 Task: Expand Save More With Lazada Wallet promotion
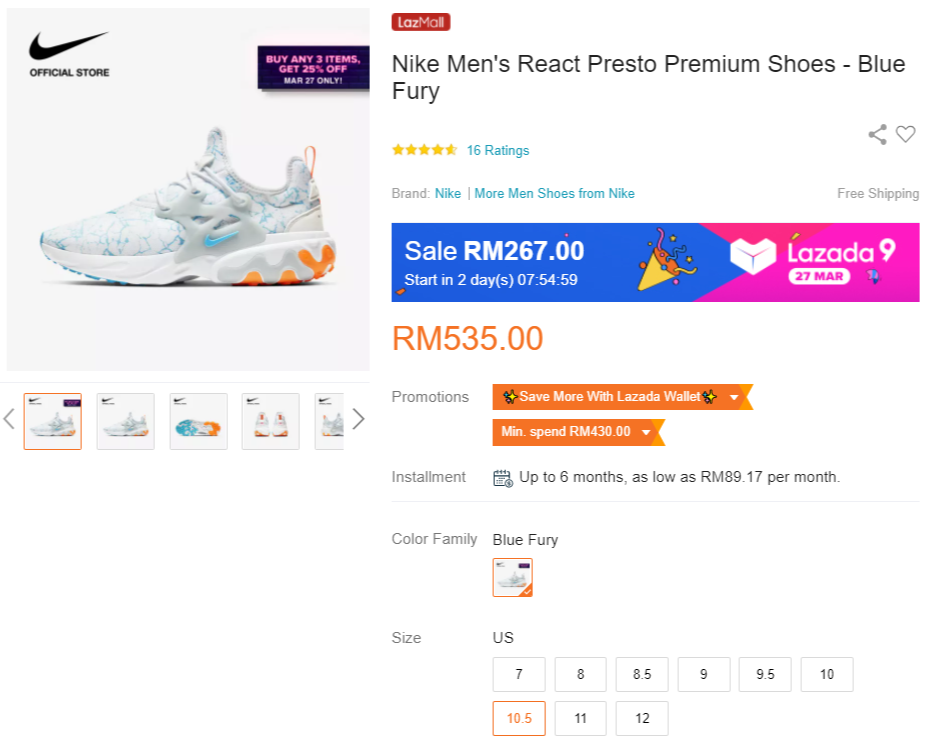click(x=734, y=397)
